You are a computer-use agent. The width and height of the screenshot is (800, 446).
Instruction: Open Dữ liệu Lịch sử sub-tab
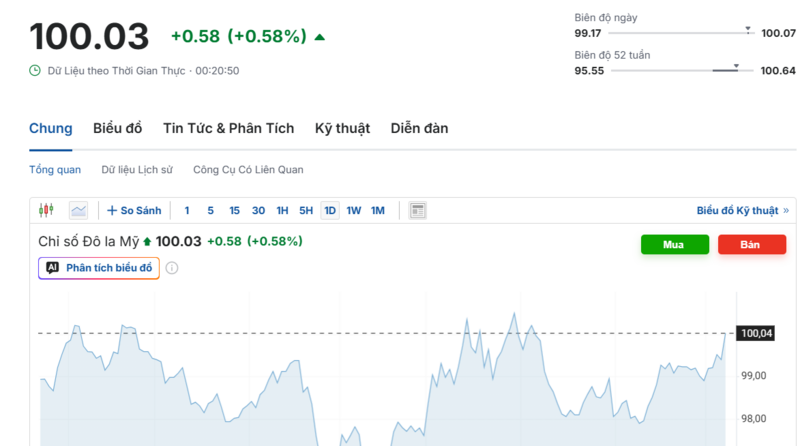(137, 169)
